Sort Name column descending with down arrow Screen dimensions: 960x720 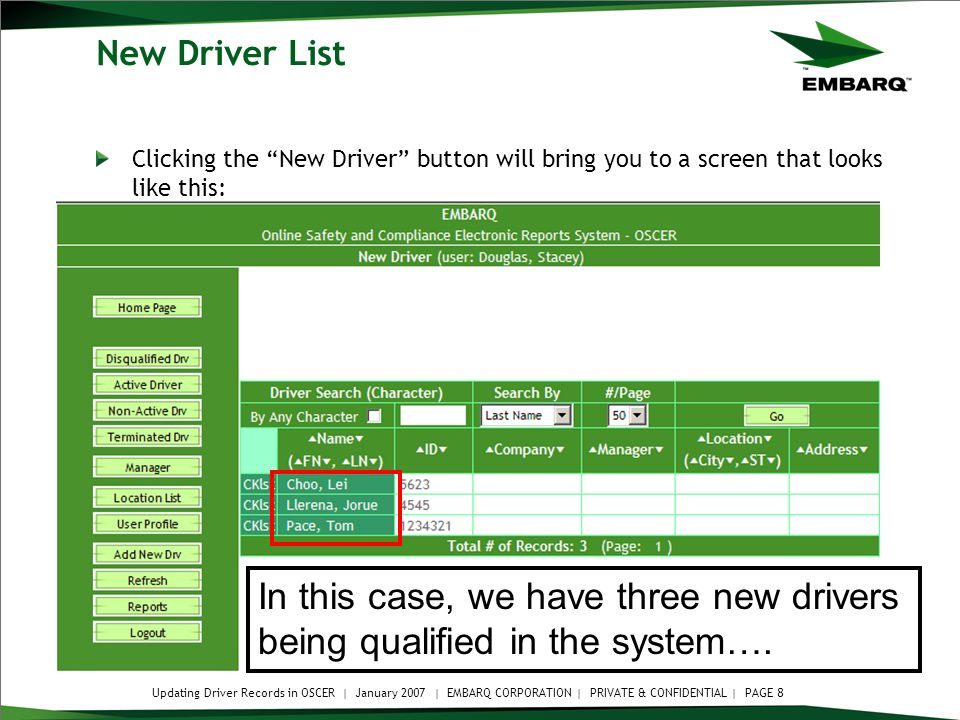pyautogui.click(x=359, y=439)
